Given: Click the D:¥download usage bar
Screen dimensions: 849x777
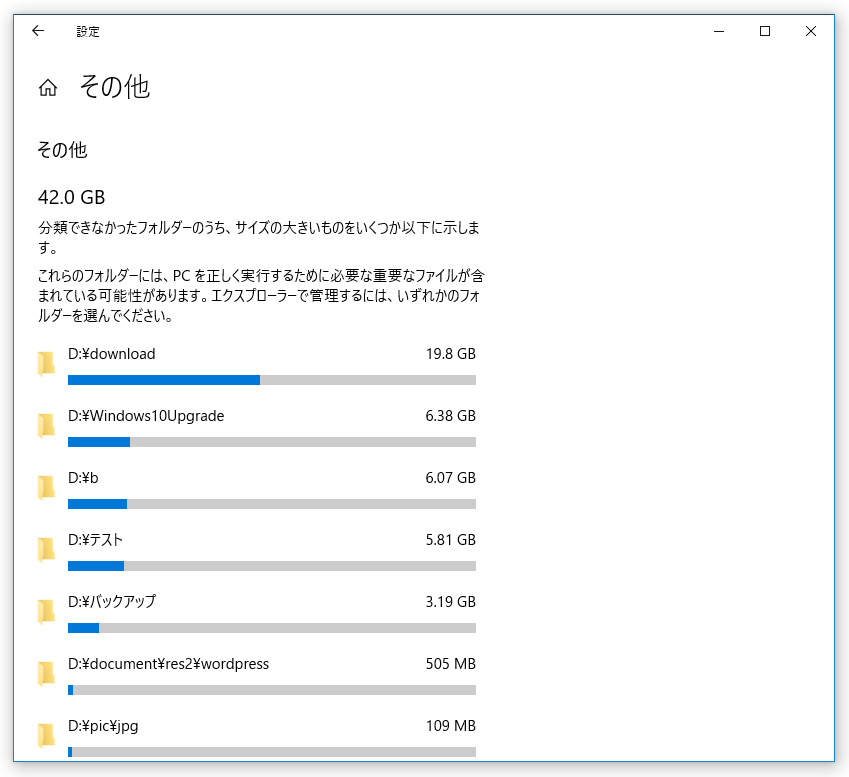Looking at the screenshot, I should [x=272, y=380].
